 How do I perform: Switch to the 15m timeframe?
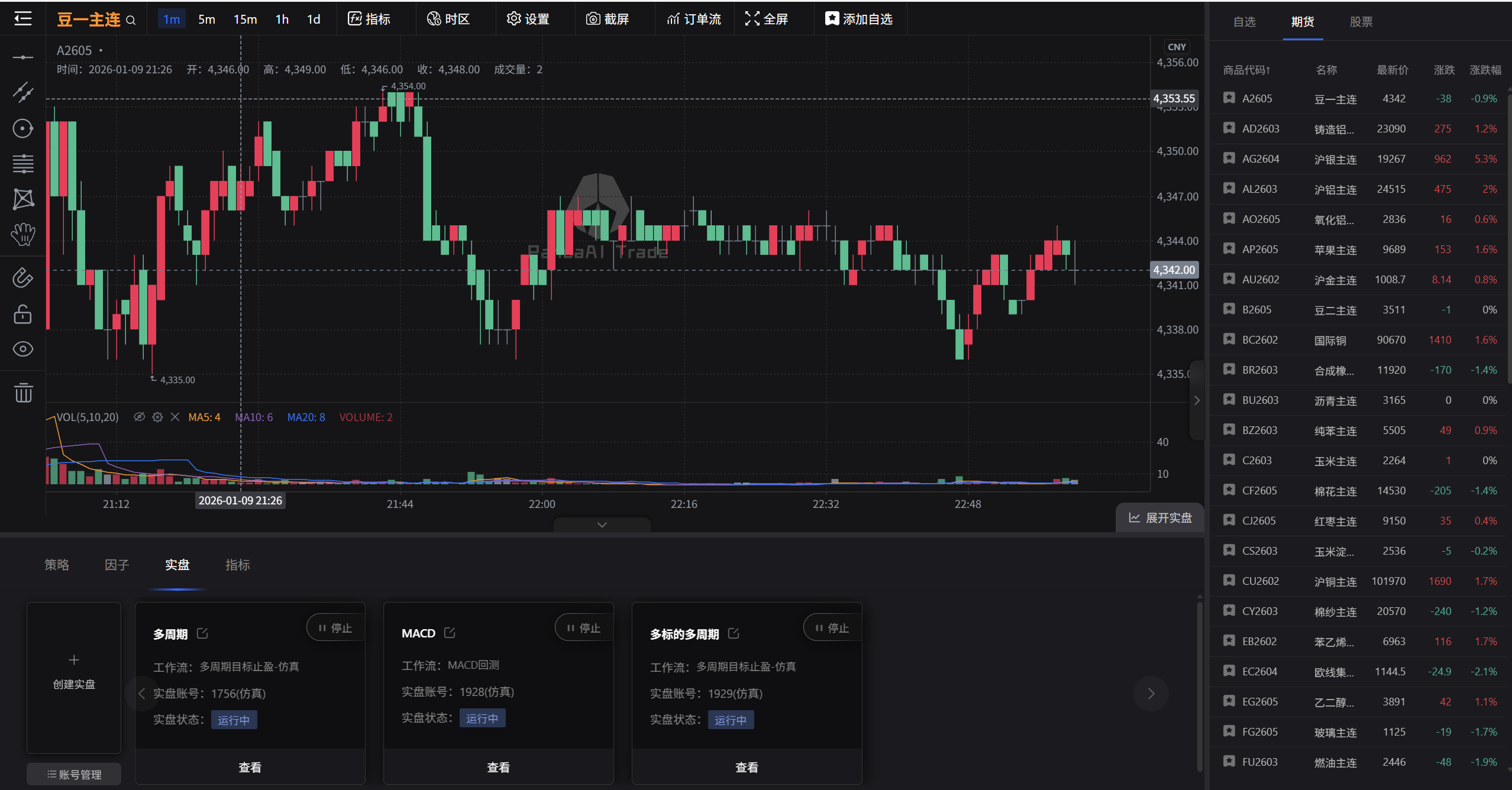click(245, 19)
